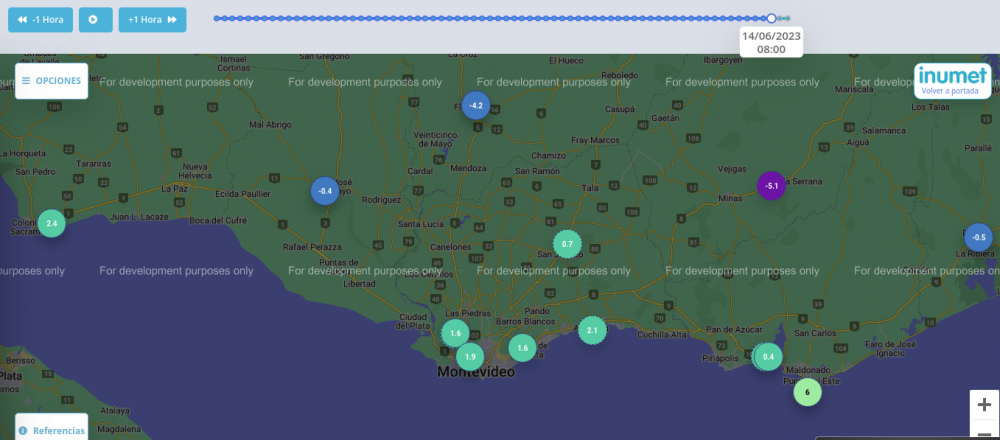Viewport: 1000px width, 440px height.
Task: Click the Faro de José Ignacio label
Action: (890, 349)
